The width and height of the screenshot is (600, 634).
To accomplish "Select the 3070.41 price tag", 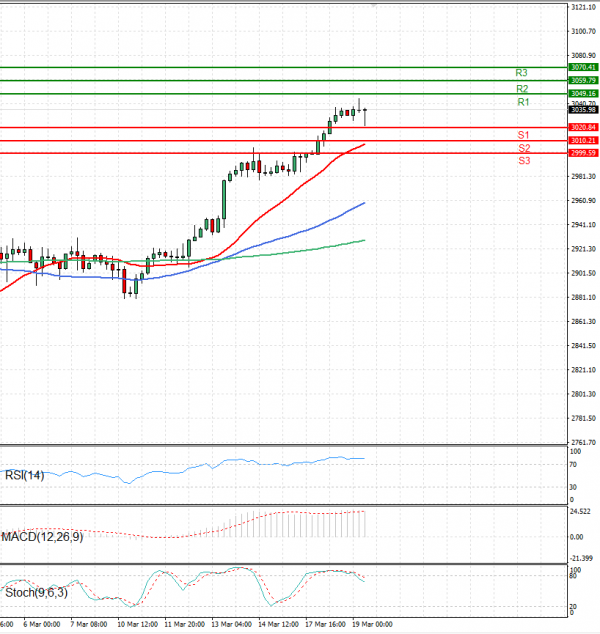I will [x=583, y=67].
